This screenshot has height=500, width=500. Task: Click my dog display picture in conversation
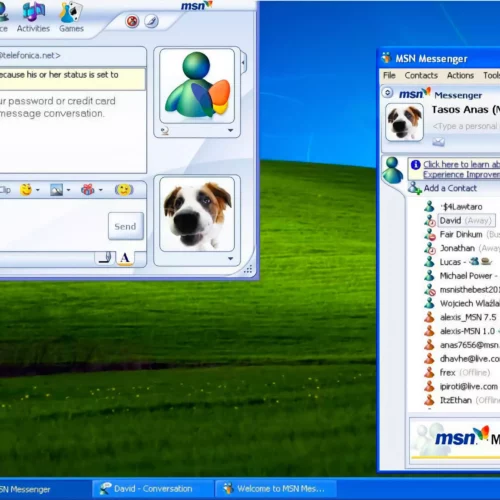click(x=197, y=214)
